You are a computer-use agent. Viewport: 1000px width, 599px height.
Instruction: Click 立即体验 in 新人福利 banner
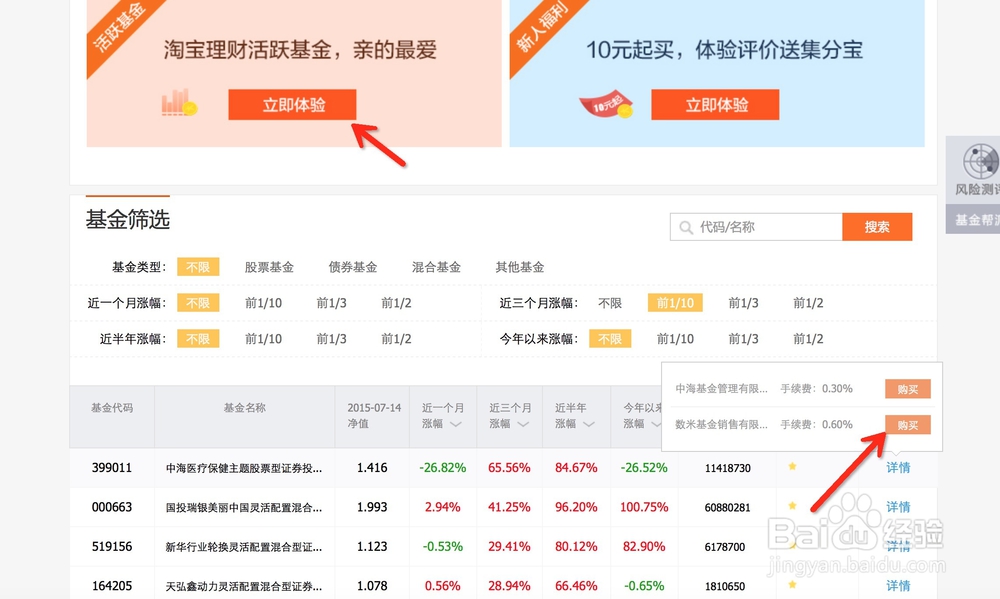[x=715, y=105]
